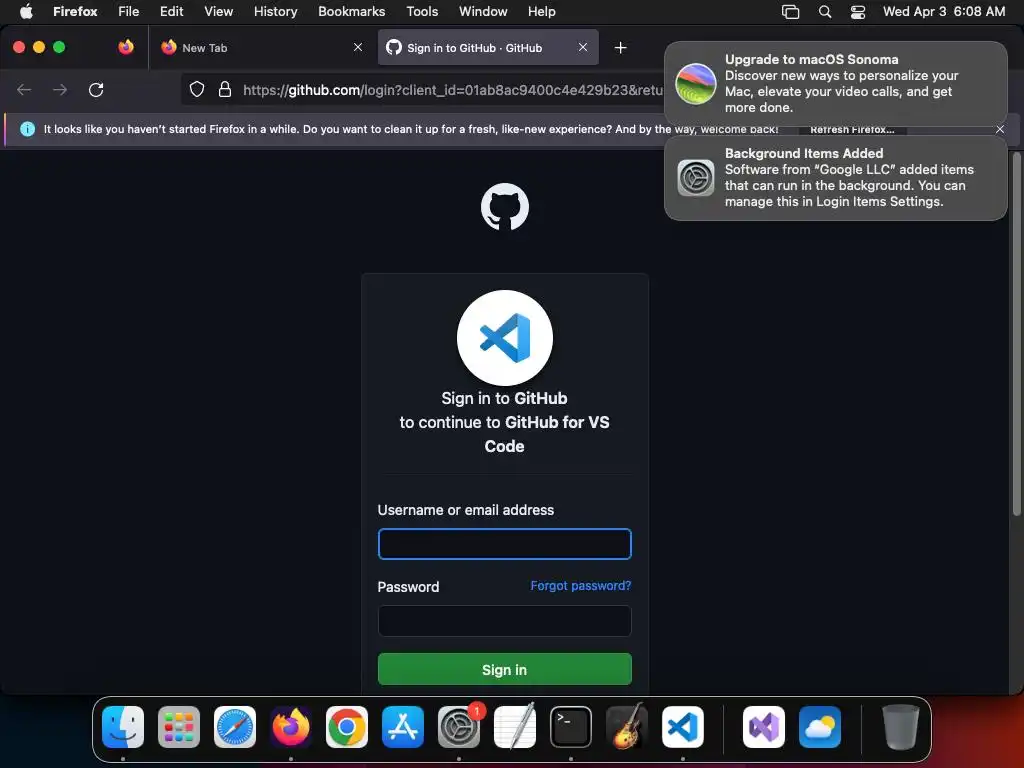1024x768 pixels.
Task: Close the Sign in to GitHub tab
Action: tap(583, 47)
